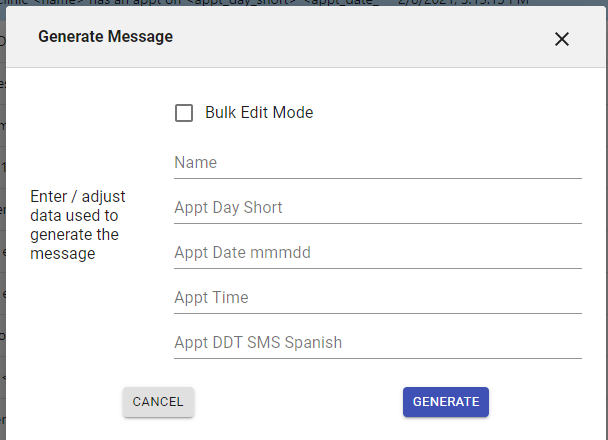Image resolution: width=608 pixels, height=440 pixels.
Task: Click blank space between Cancel and Generate
Action: click(x=298, y=402)
